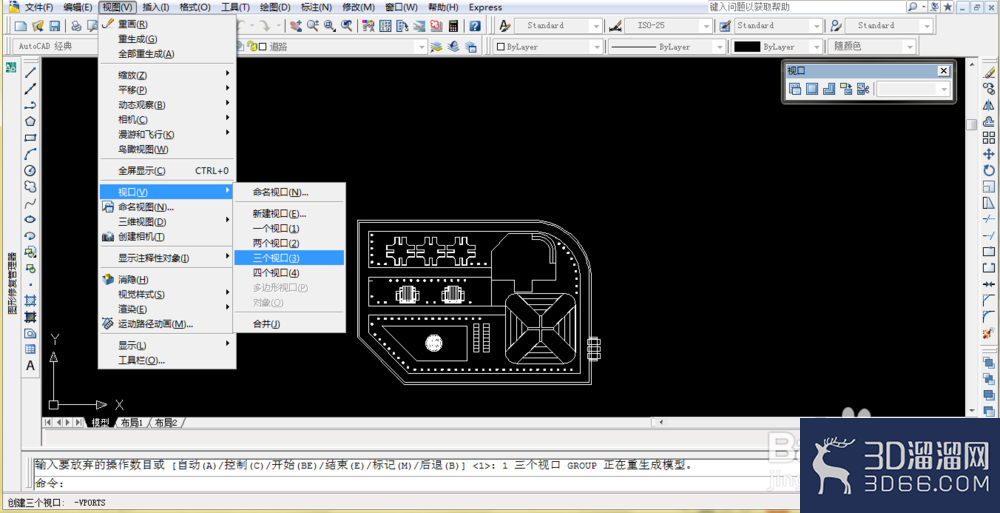
Task: Open the Multileader style Standard dropdown
Action: (889, 26)
